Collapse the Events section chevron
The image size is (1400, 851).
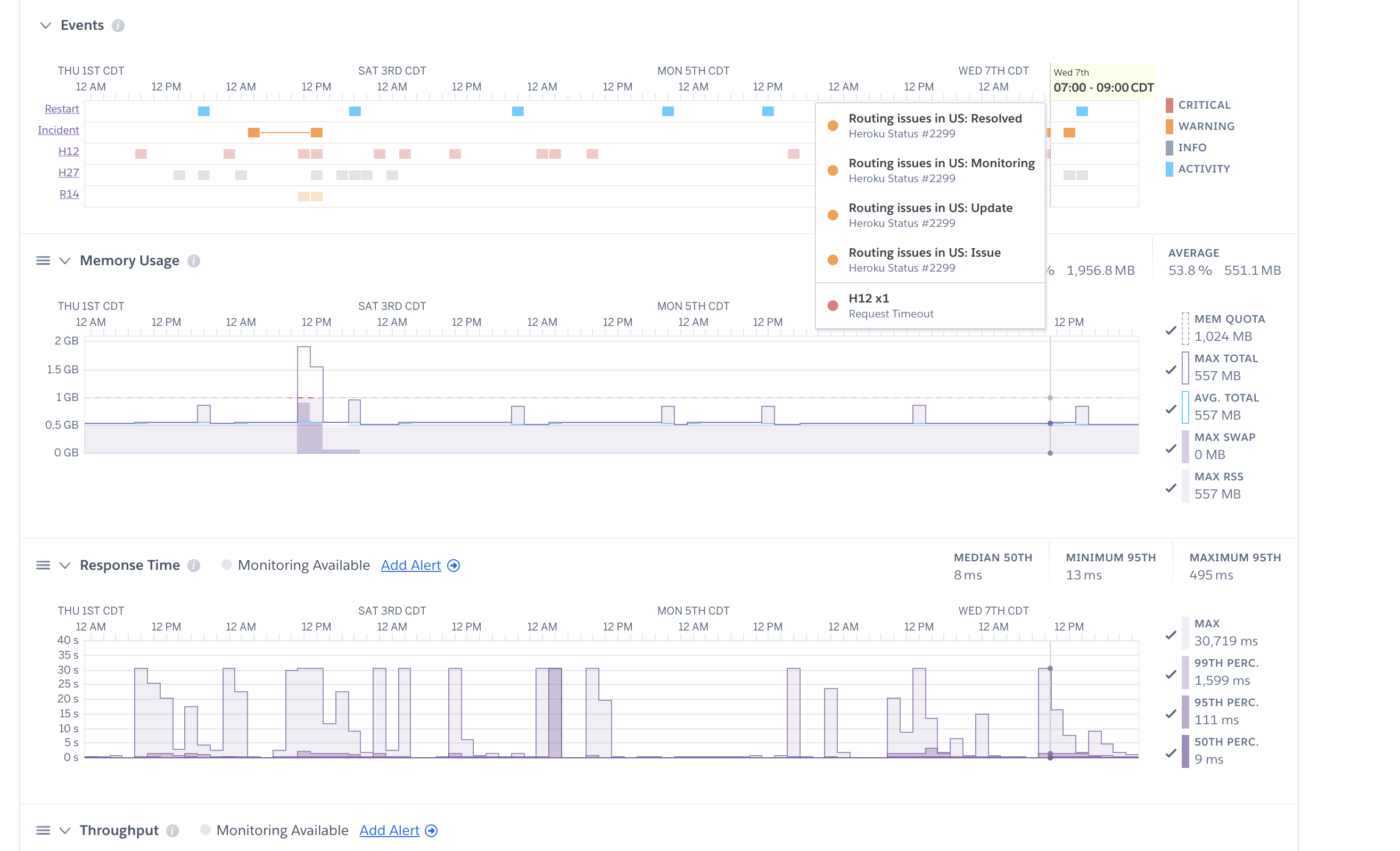[x=46, y=26]
